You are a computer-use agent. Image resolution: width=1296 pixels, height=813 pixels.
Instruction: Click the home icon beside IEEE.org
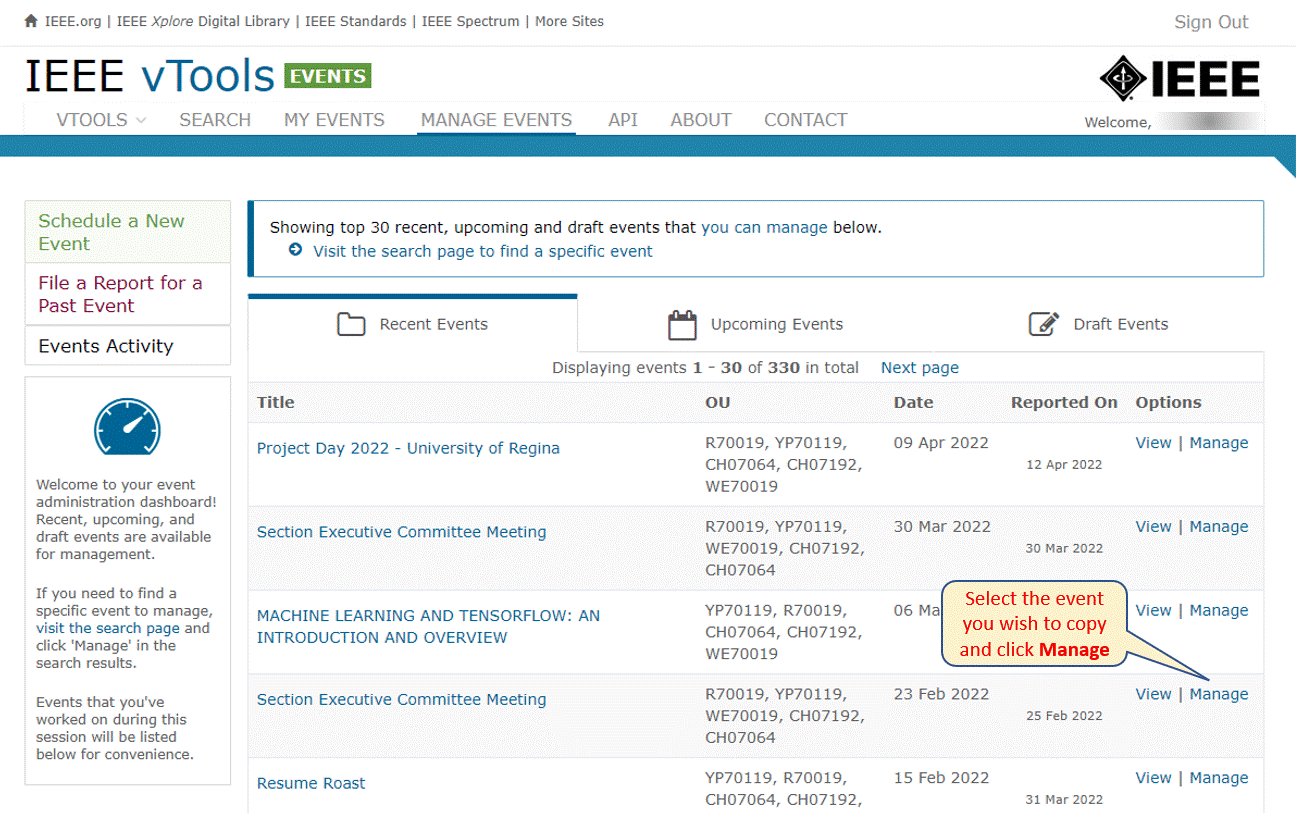coord(31,21)
